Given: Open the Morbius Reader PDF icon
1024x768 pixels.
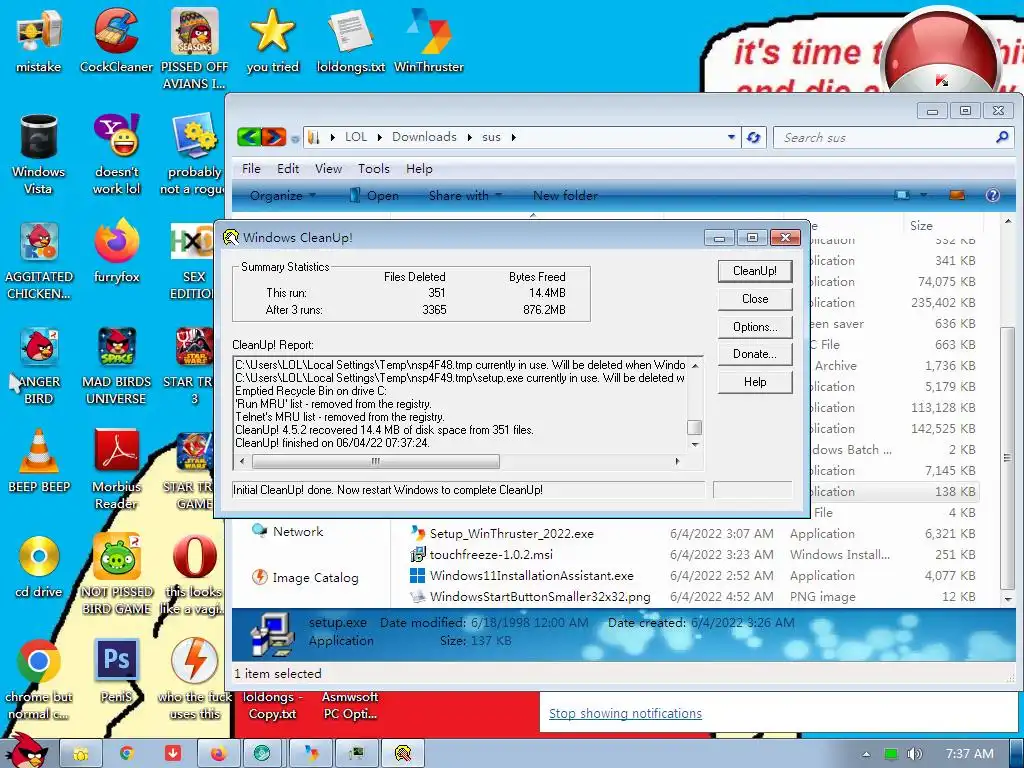Looking at the screenshot, I should 116,469.
